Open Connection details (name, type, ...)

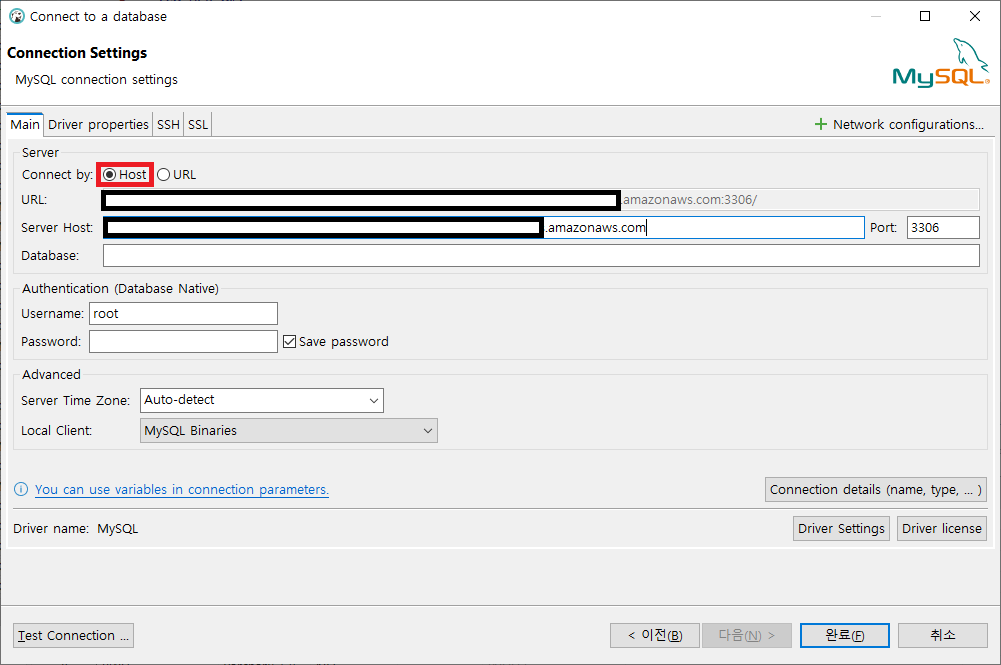click(x=876, y=489)
